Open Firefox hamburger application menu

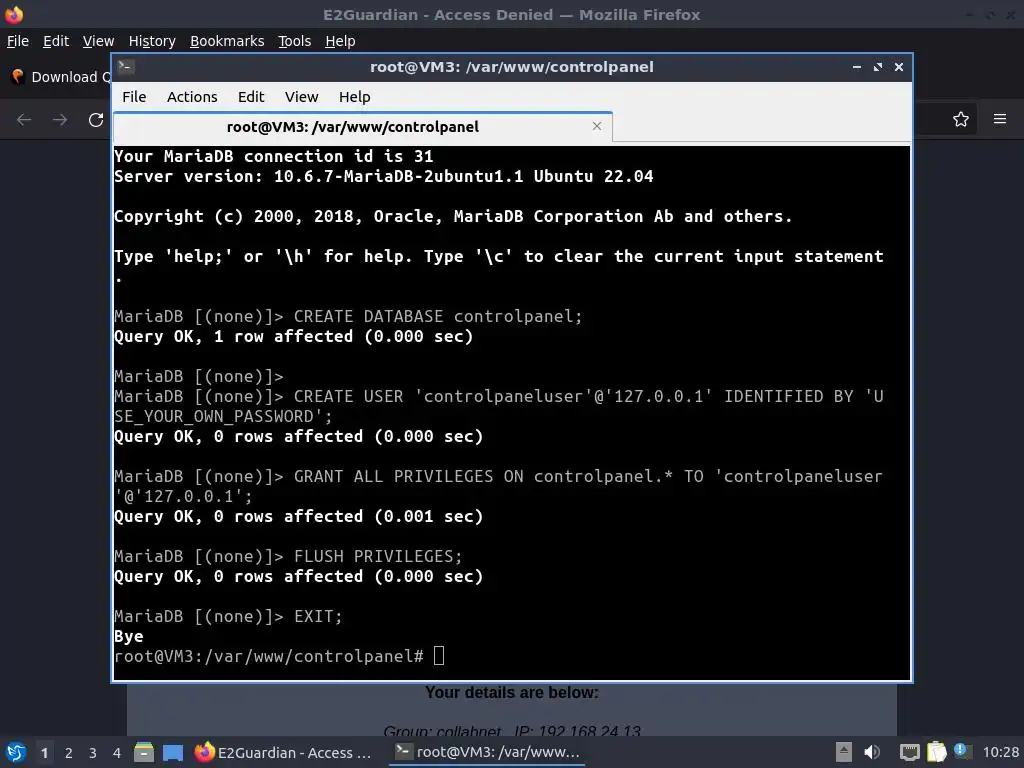[x=1000, y=119]
